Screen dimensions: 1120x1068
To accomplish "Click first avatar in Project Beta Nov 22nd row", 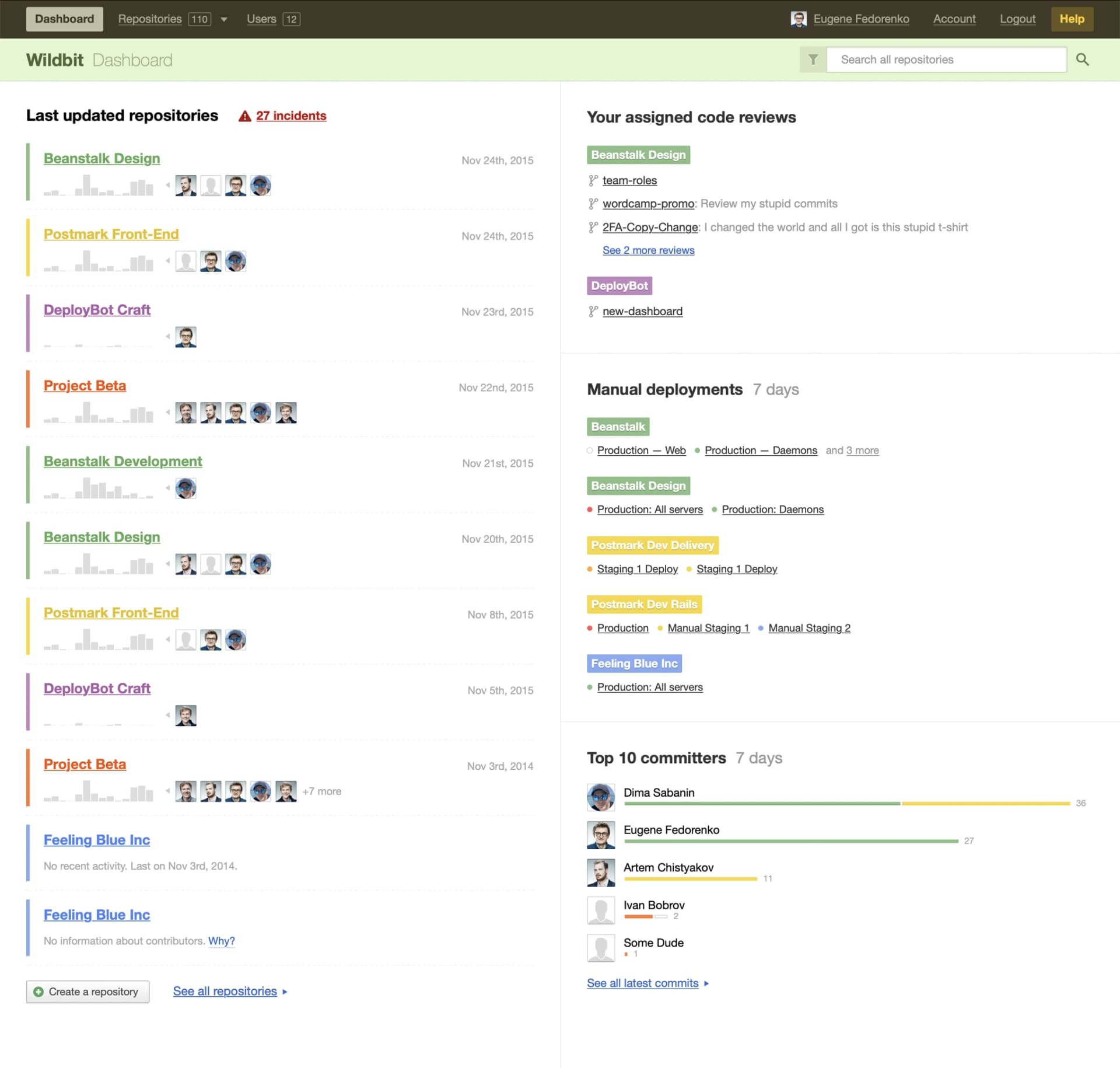I will pos(186,413).
